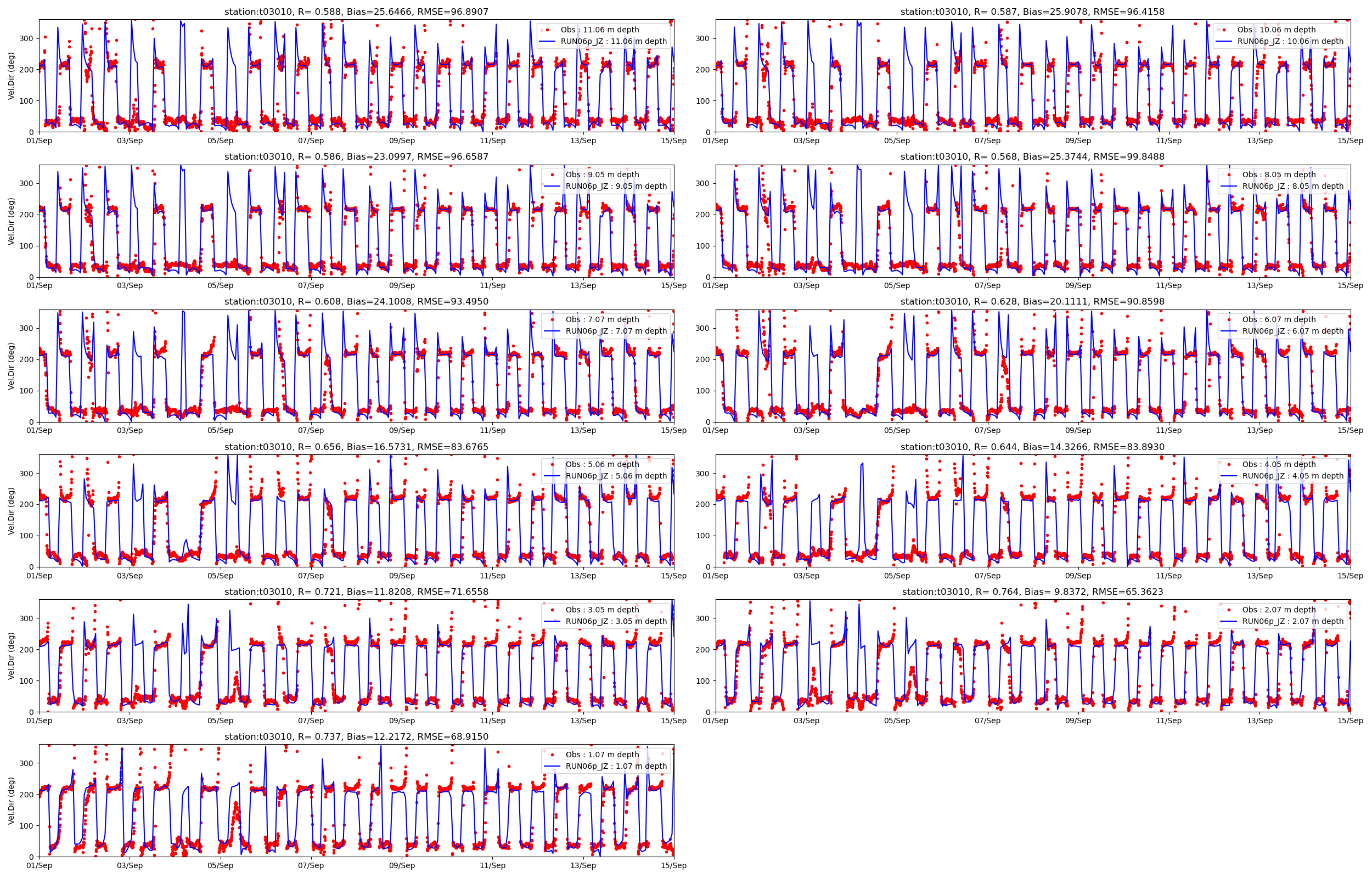Click the plot title with RMSE=83.6765
The image size is (1372, 878).
click(x=356, y=447)
